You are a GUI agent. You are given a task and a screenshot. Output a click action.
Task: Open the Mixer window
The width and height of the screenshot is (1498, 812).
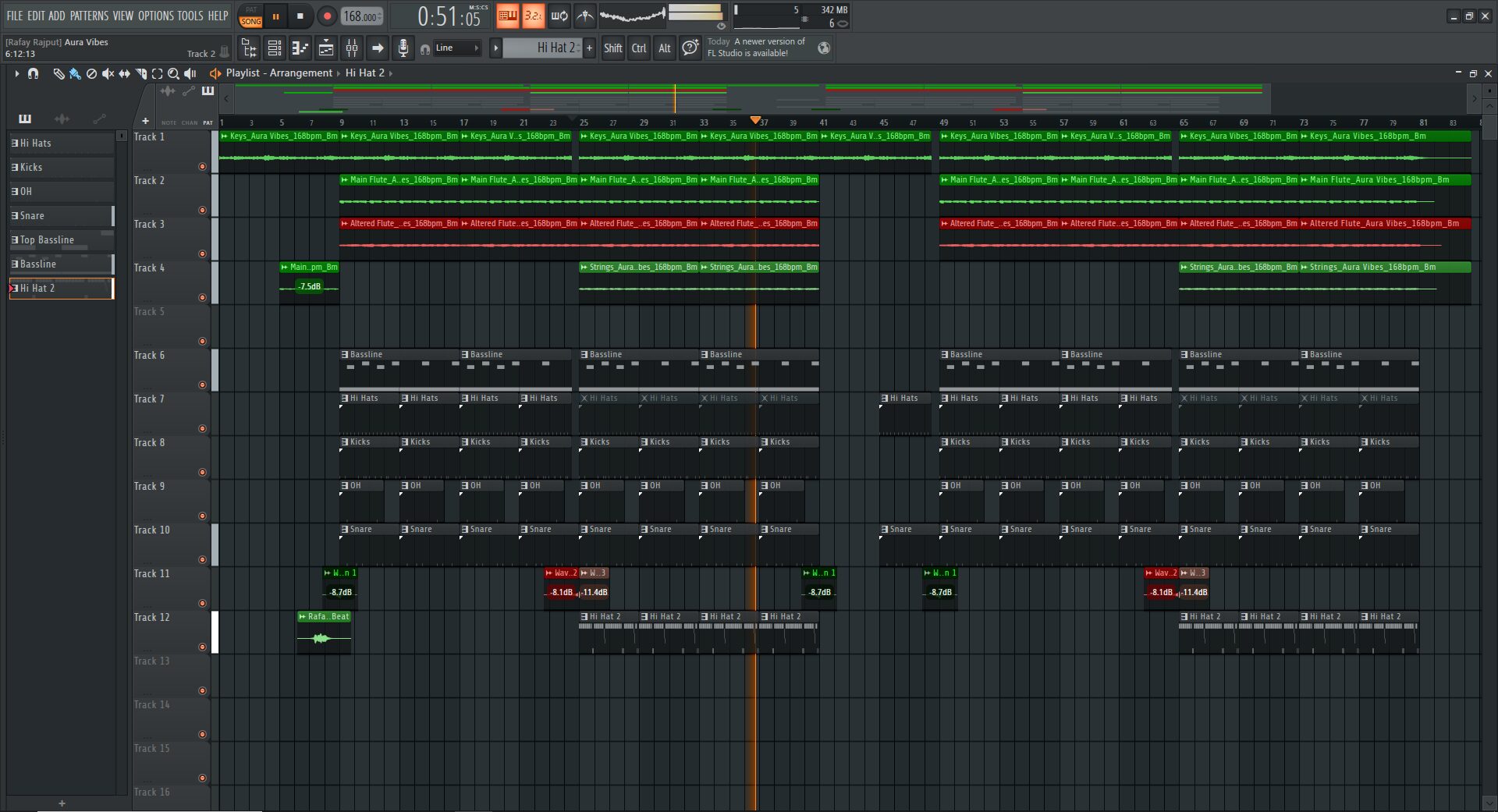(352, 48)
